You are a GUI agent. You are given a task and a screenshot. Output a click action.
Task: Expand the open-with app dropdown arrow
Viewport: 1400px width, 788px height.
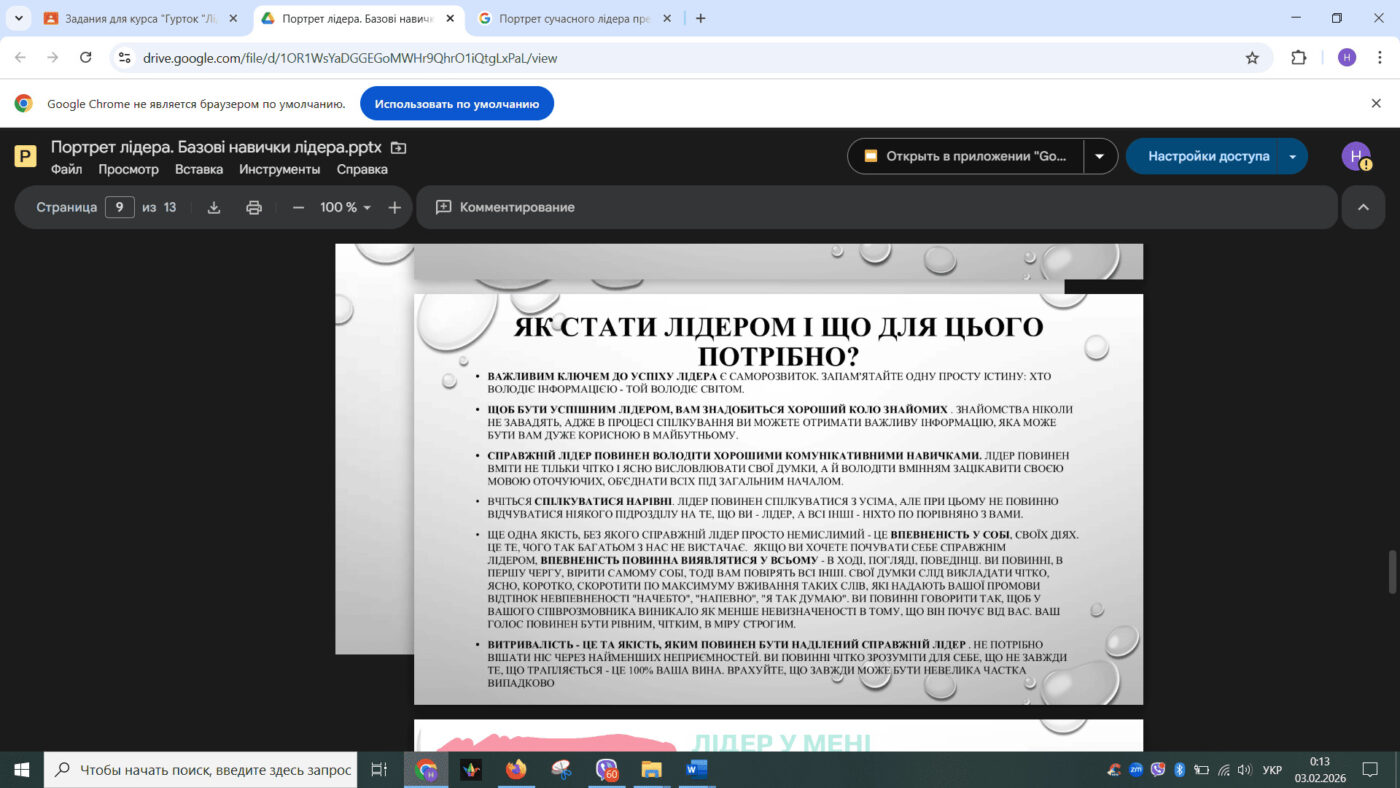(1100, 156)
